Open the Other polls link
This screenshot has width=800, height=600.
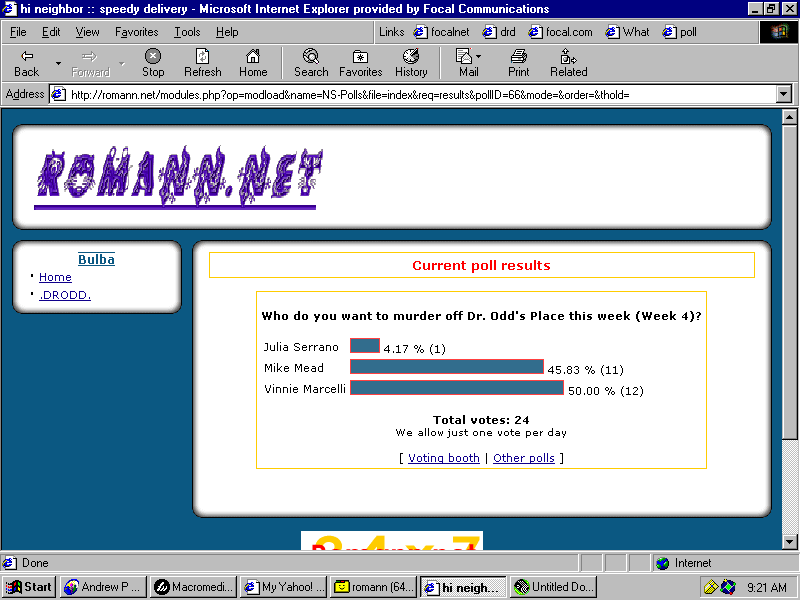523,458
